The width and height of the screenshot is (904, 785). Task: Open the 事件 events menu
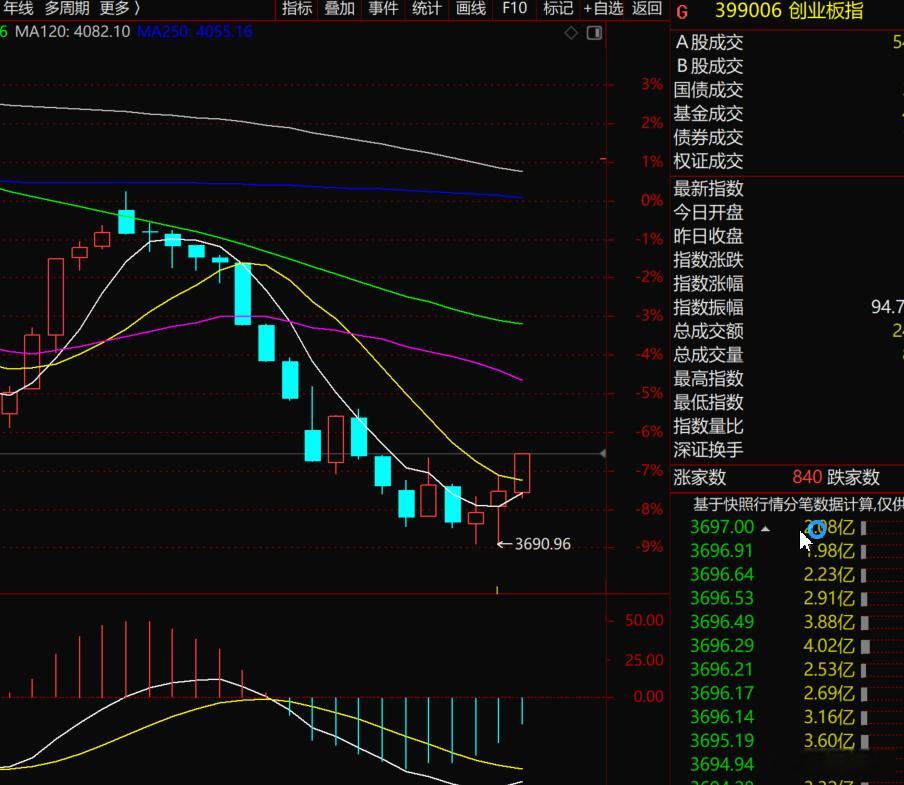click(383, 9)
